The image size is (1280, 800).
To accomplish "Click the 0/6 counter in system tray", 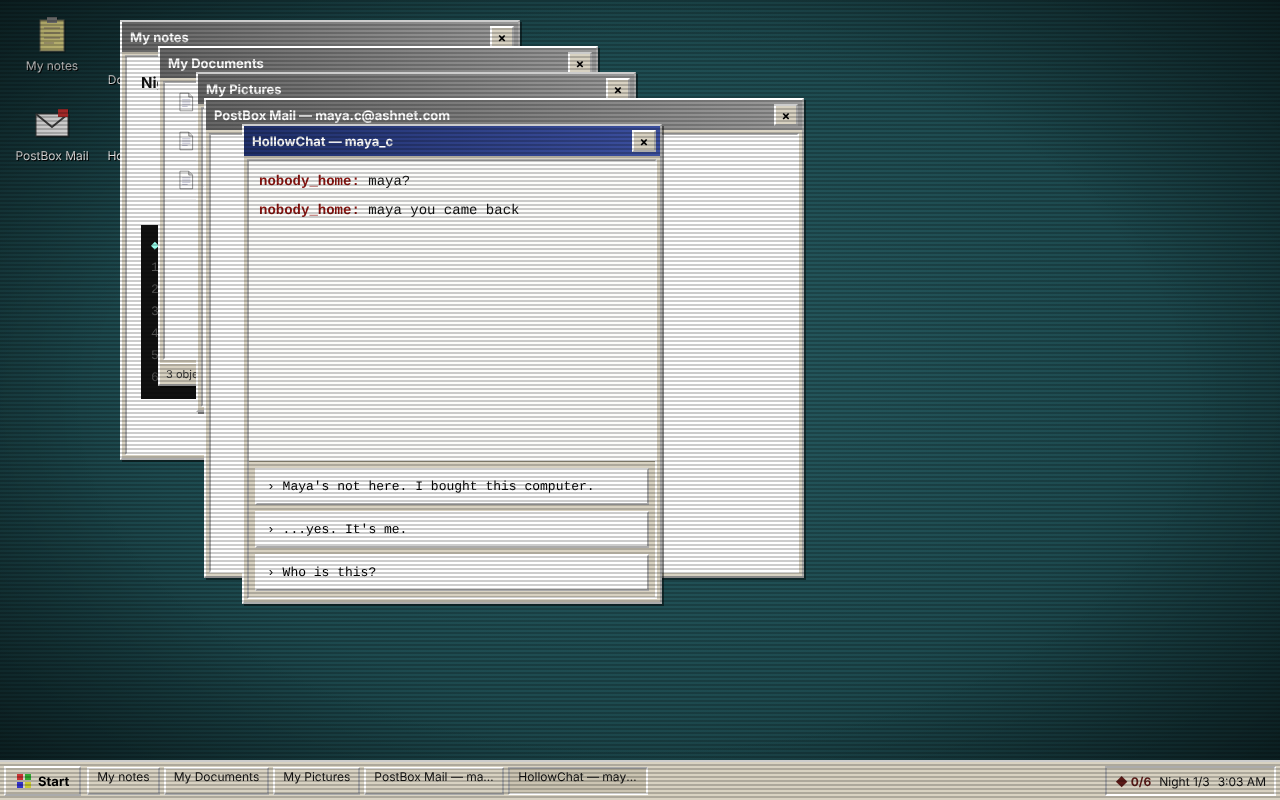I will pos(1141,782).
